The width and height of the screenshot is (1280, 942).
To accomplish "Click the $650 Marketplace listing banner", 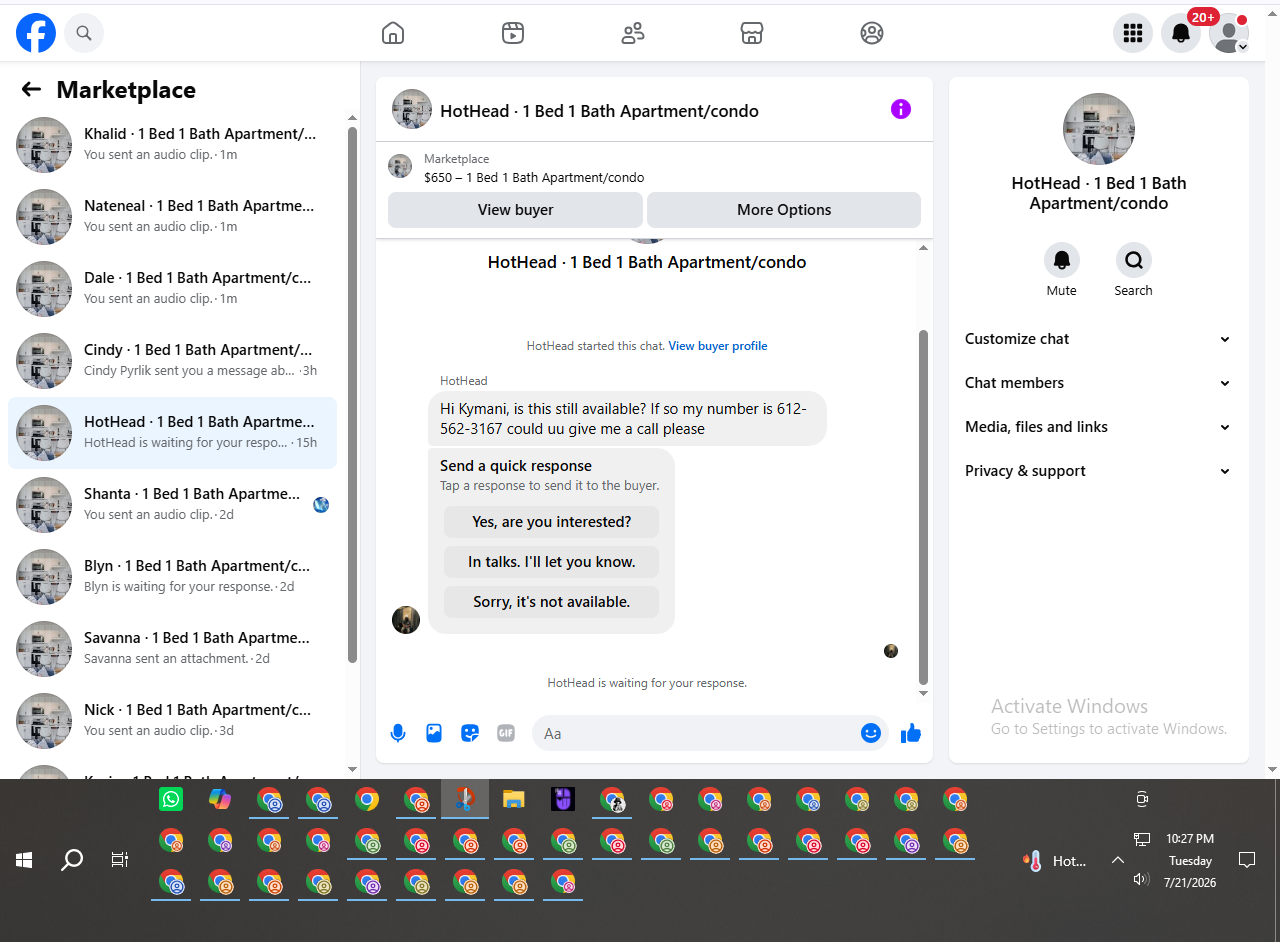I will pos(654,168).
